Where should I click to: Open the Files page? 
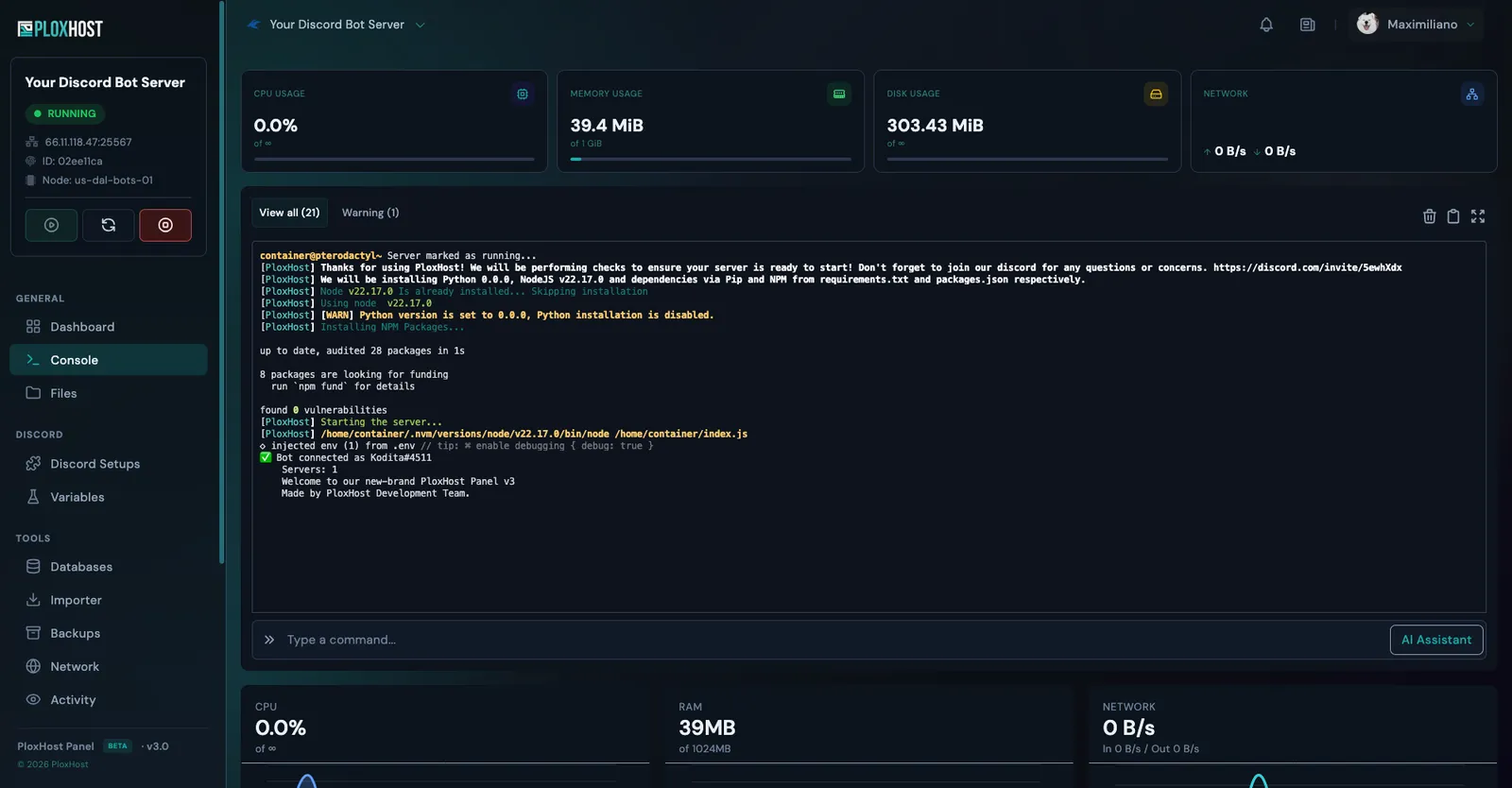point(109,393)
